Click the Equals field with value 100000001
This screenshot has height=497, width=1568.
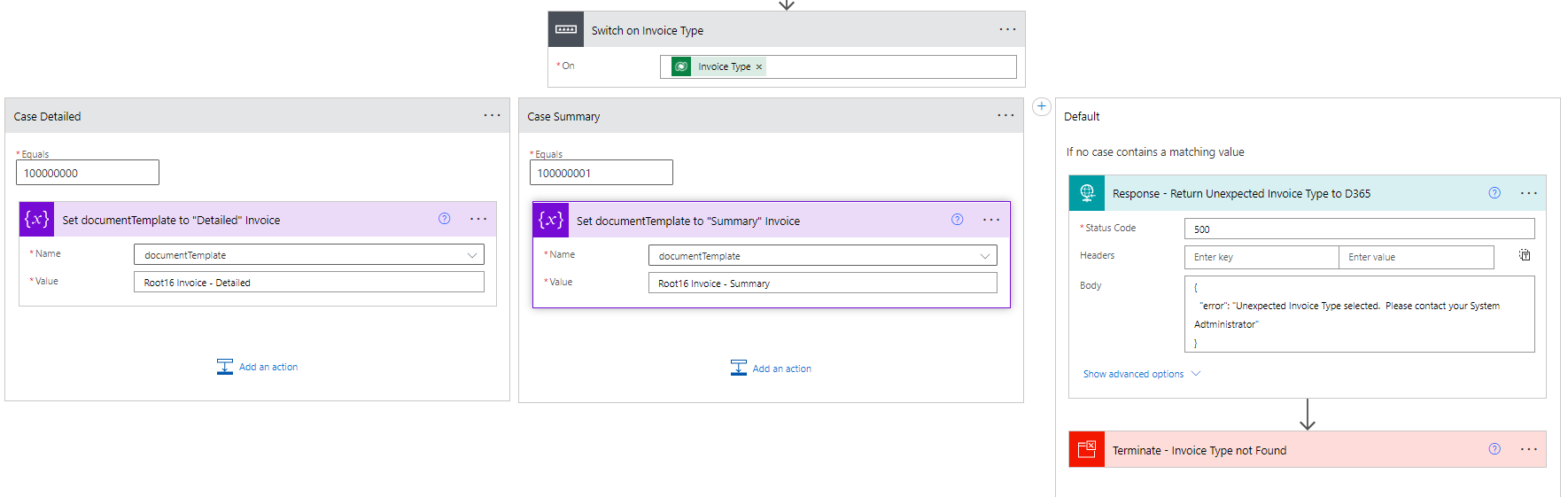(x=601, y=173)
